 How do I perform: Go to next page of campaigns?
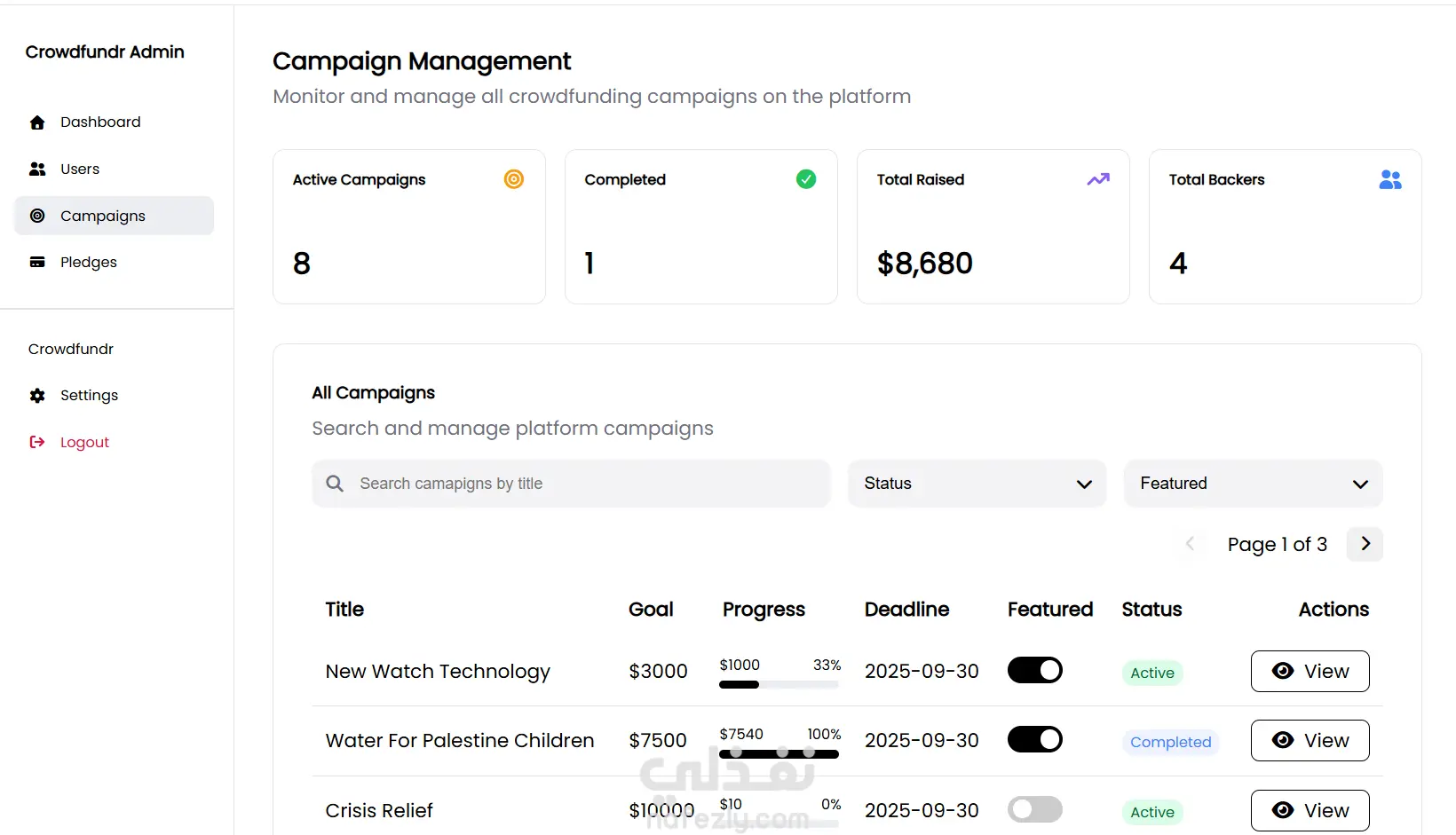pos(1365,544)
